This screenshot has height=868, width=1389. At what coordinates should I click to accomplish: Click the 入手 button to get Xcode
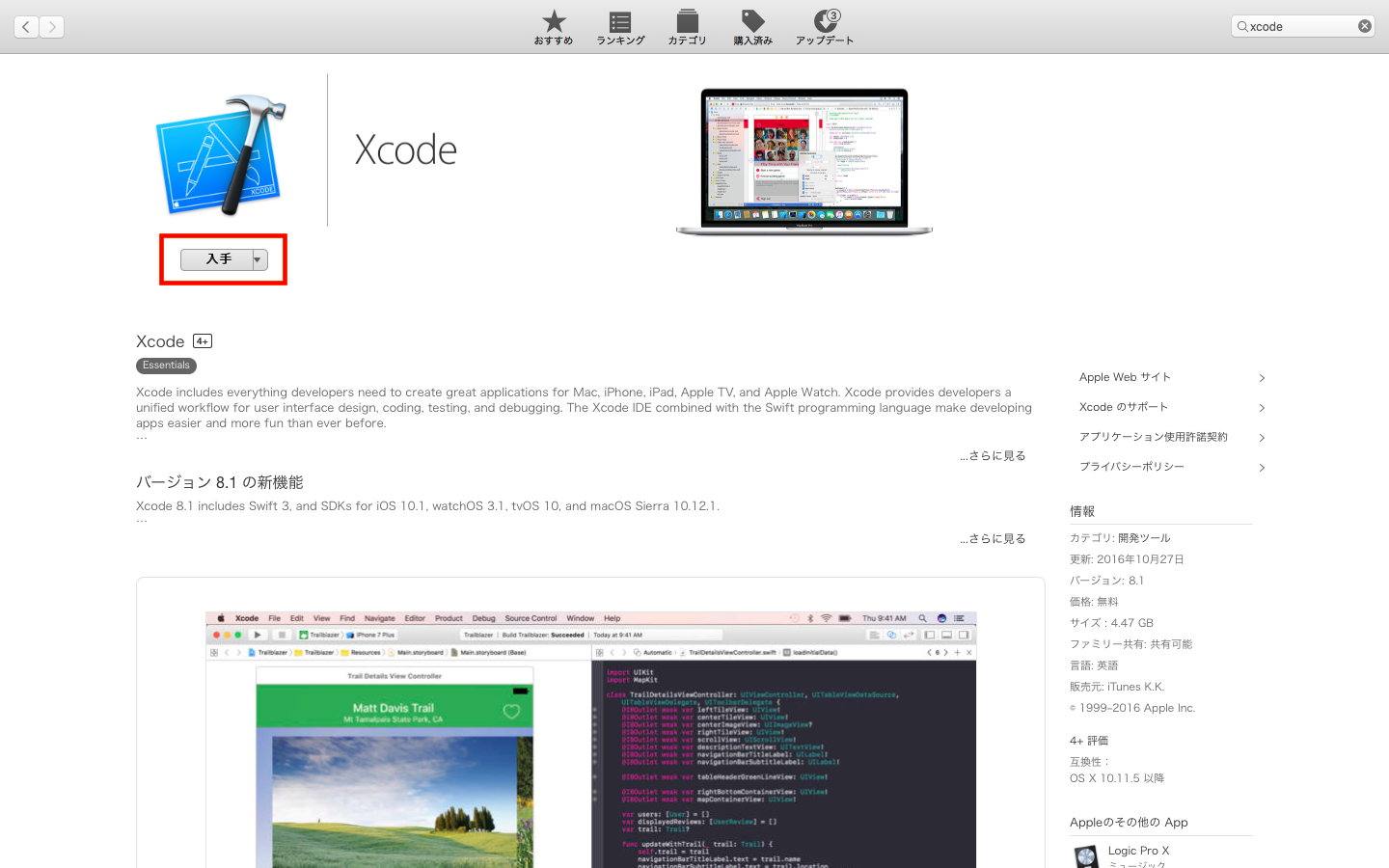[x=218, y=259]
